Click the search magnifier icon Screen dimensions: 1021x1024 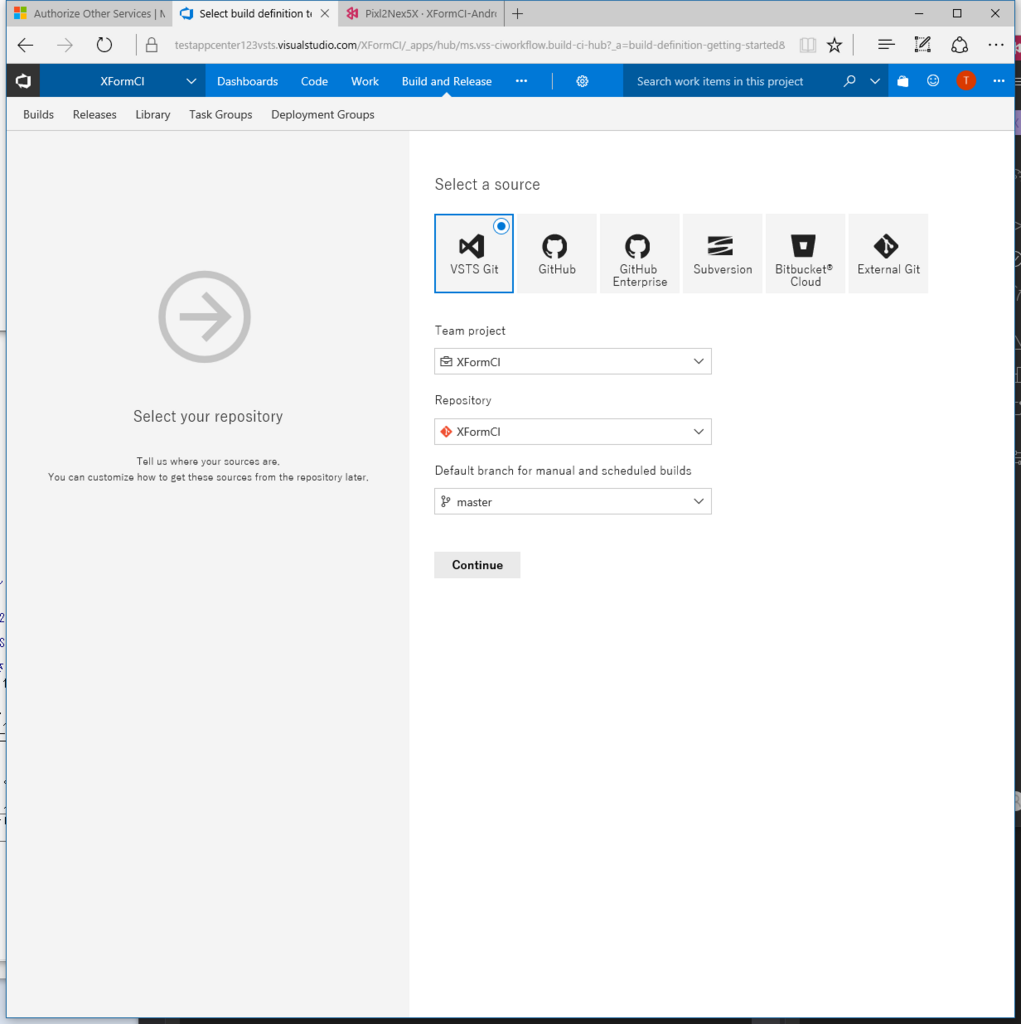coord(849,81)
